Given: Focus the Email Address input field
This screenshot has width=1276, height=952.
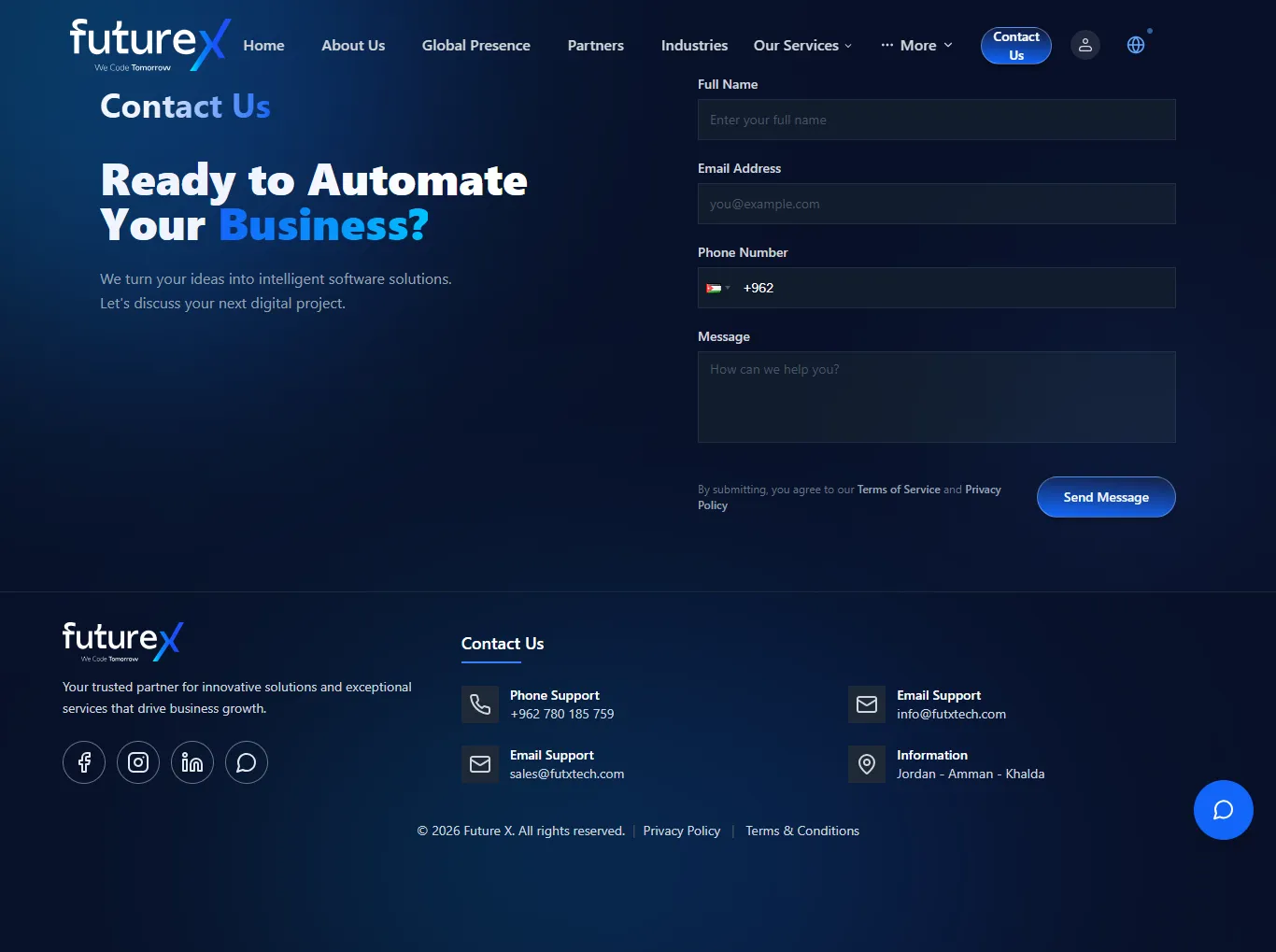Looking at the screenshot, I should 937,204.
